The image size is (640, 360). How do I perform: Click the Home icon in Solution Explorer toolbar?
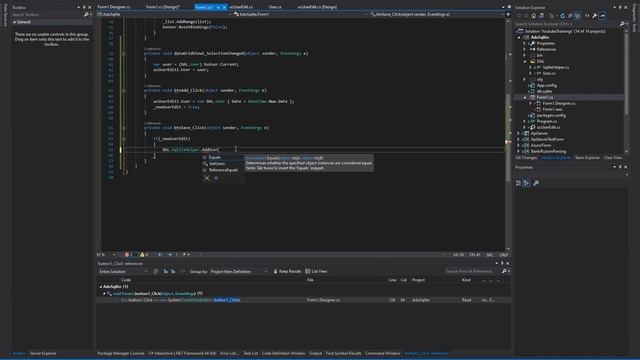[533, 16]
